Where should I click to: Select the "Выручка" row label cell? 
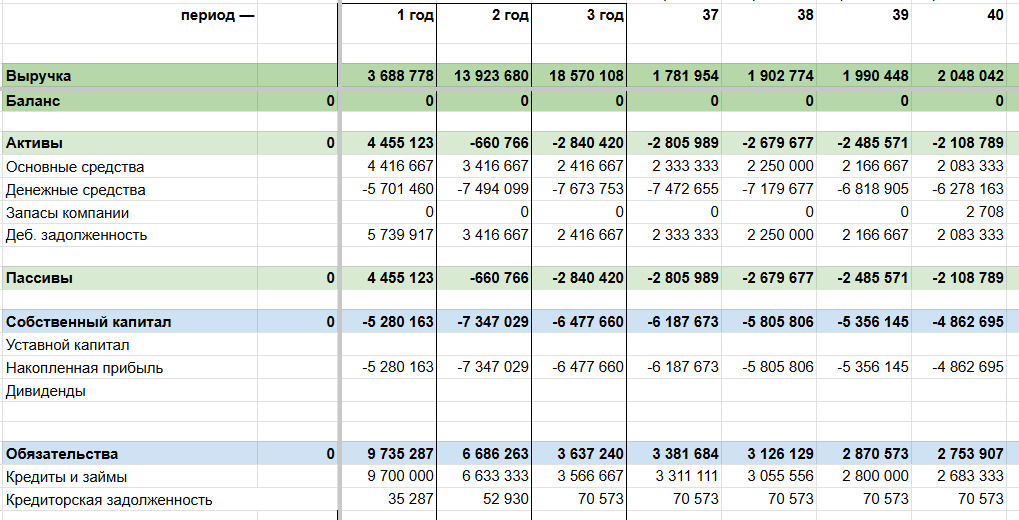click(40, 76)
